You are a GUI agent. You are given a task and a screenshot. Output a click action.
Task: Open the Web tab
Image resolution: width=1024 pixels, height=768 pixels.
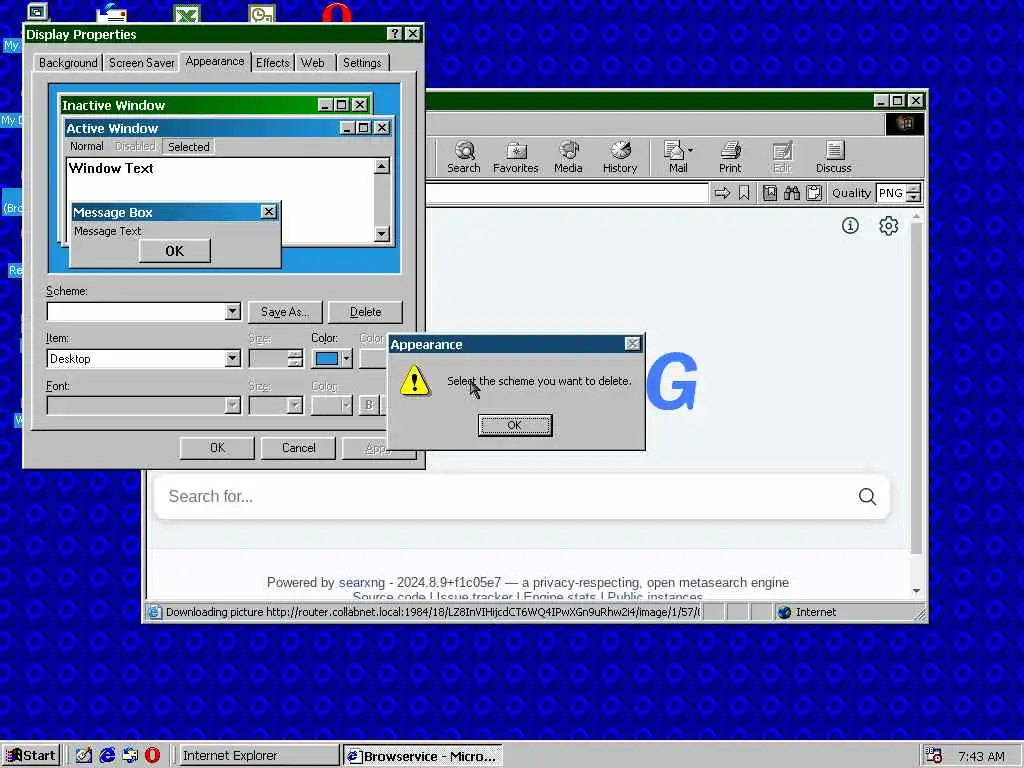coord(313,63)
